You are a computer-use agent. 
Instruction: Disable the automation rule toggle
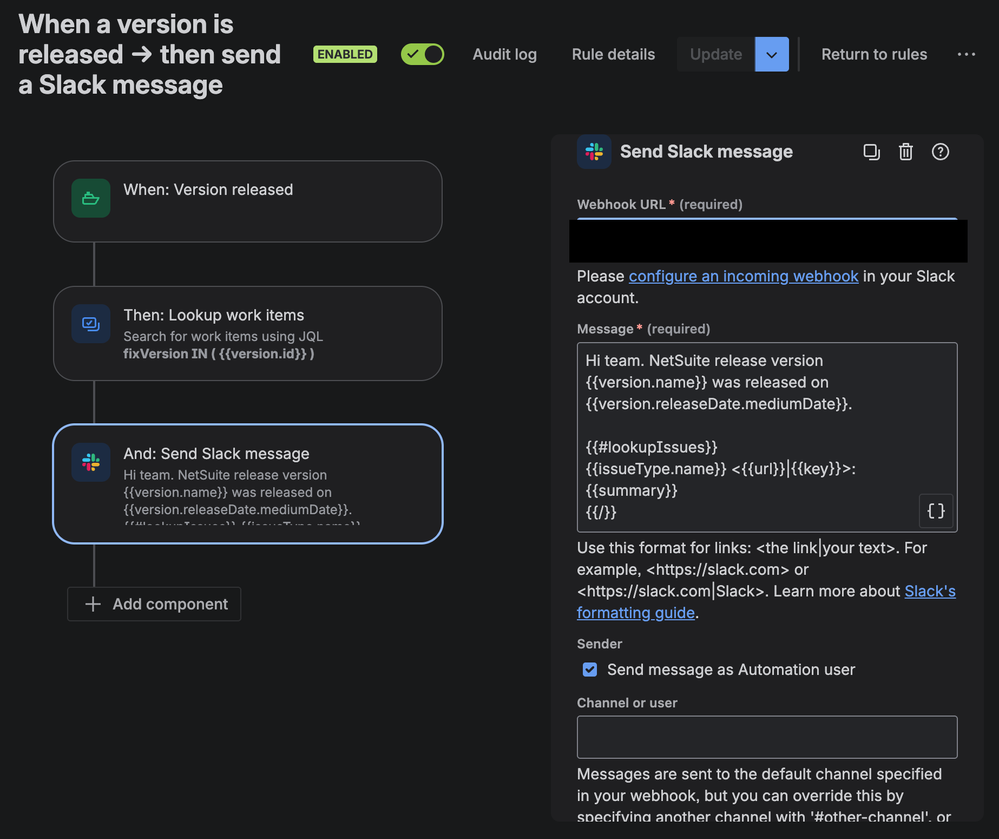click(422, 54)
